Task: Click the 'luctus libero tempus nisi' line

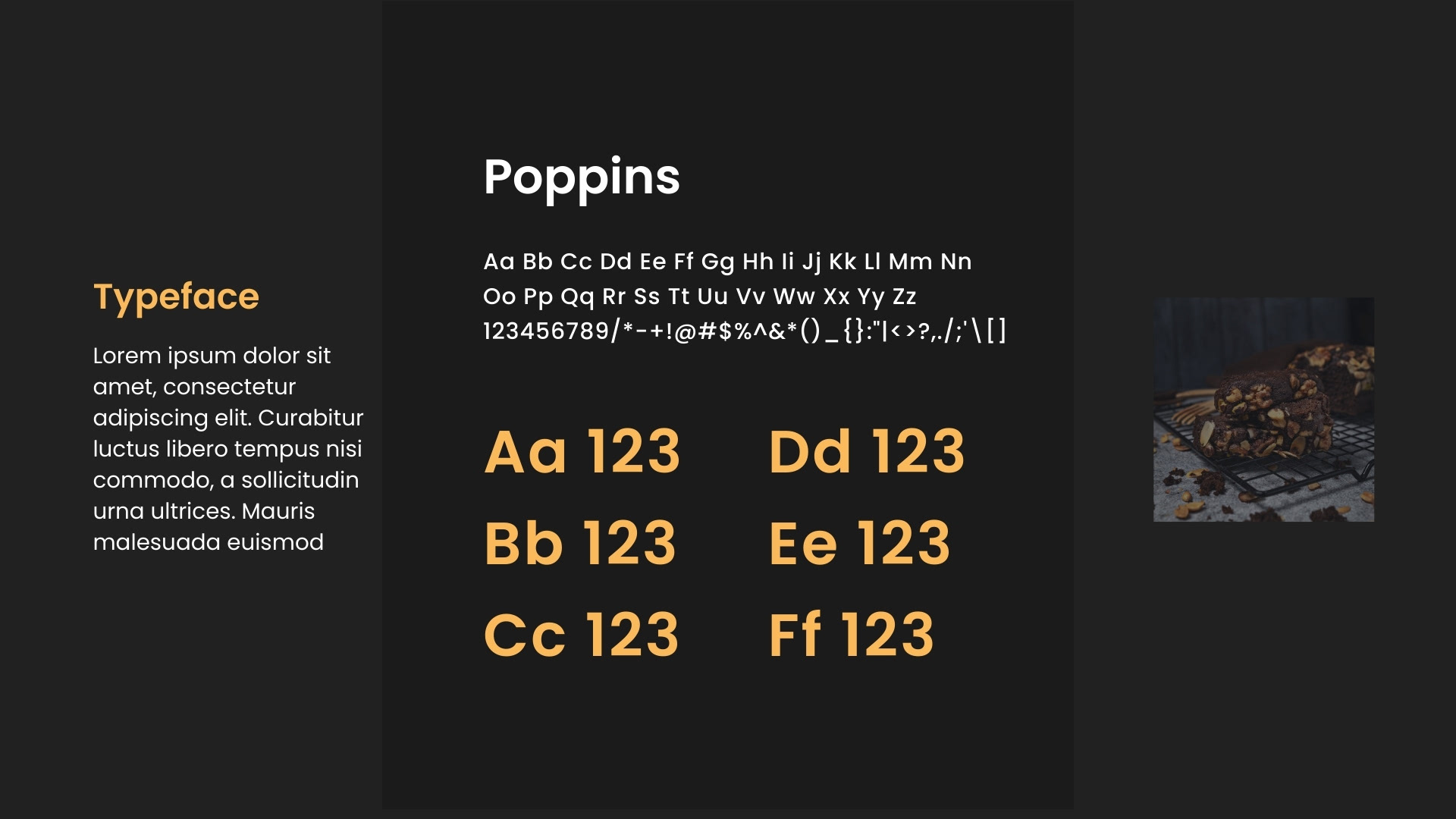Action: click(227, 449)
